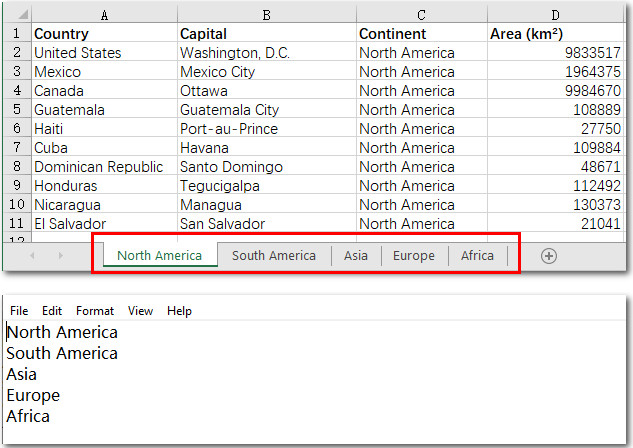Image resolution: width=633 pixels, height=448 pixels.
Task: Switch to the North America sheet tab
Action: pos(159,255)
